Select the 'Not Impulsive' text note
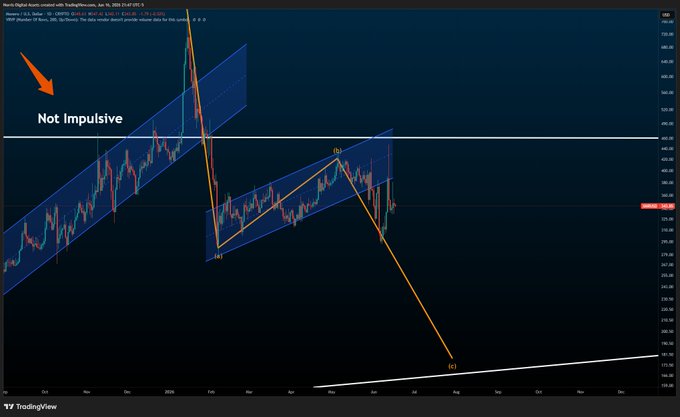Screen dimensions: 680x417 [80, 119]
